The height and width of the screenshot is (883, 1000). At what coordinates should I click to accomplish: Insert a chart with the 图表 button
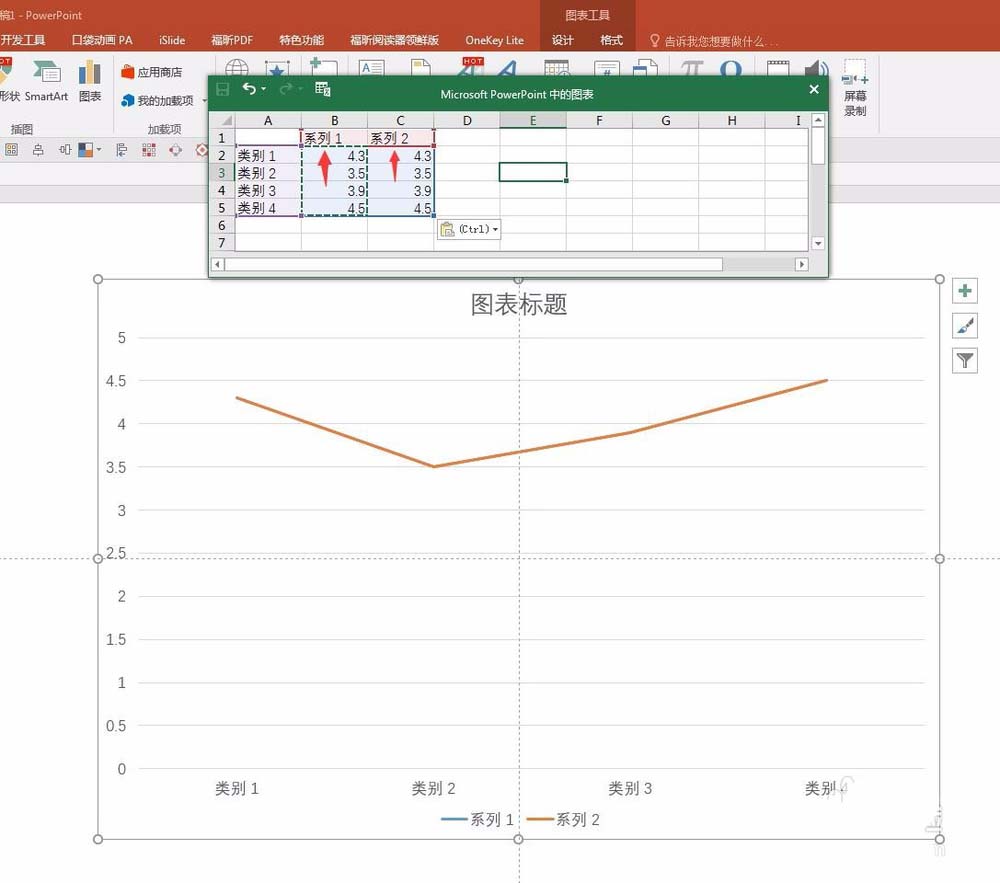tap(90, 81)
